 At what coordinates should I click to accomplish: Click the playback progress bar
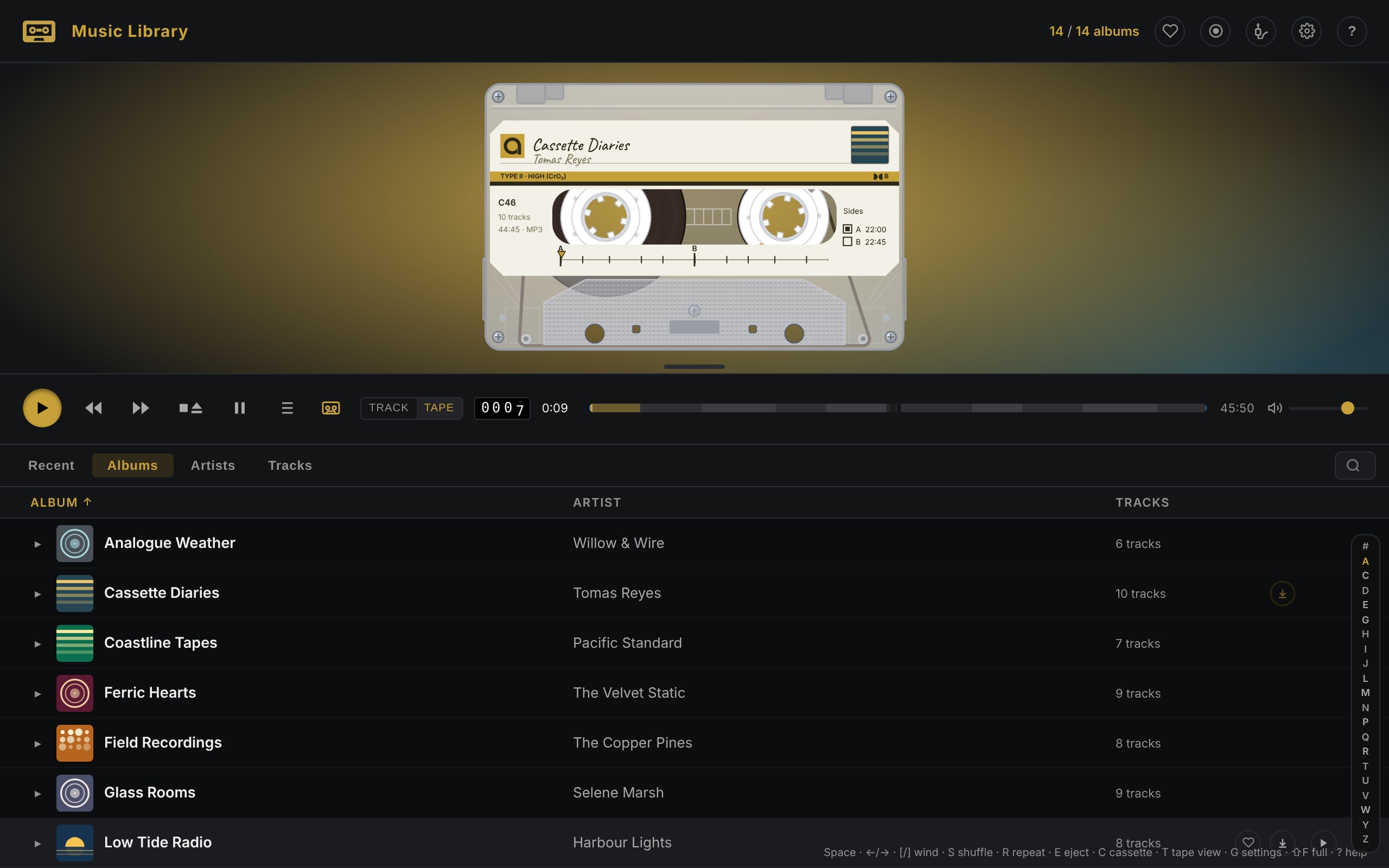click(x=897, y=407)
